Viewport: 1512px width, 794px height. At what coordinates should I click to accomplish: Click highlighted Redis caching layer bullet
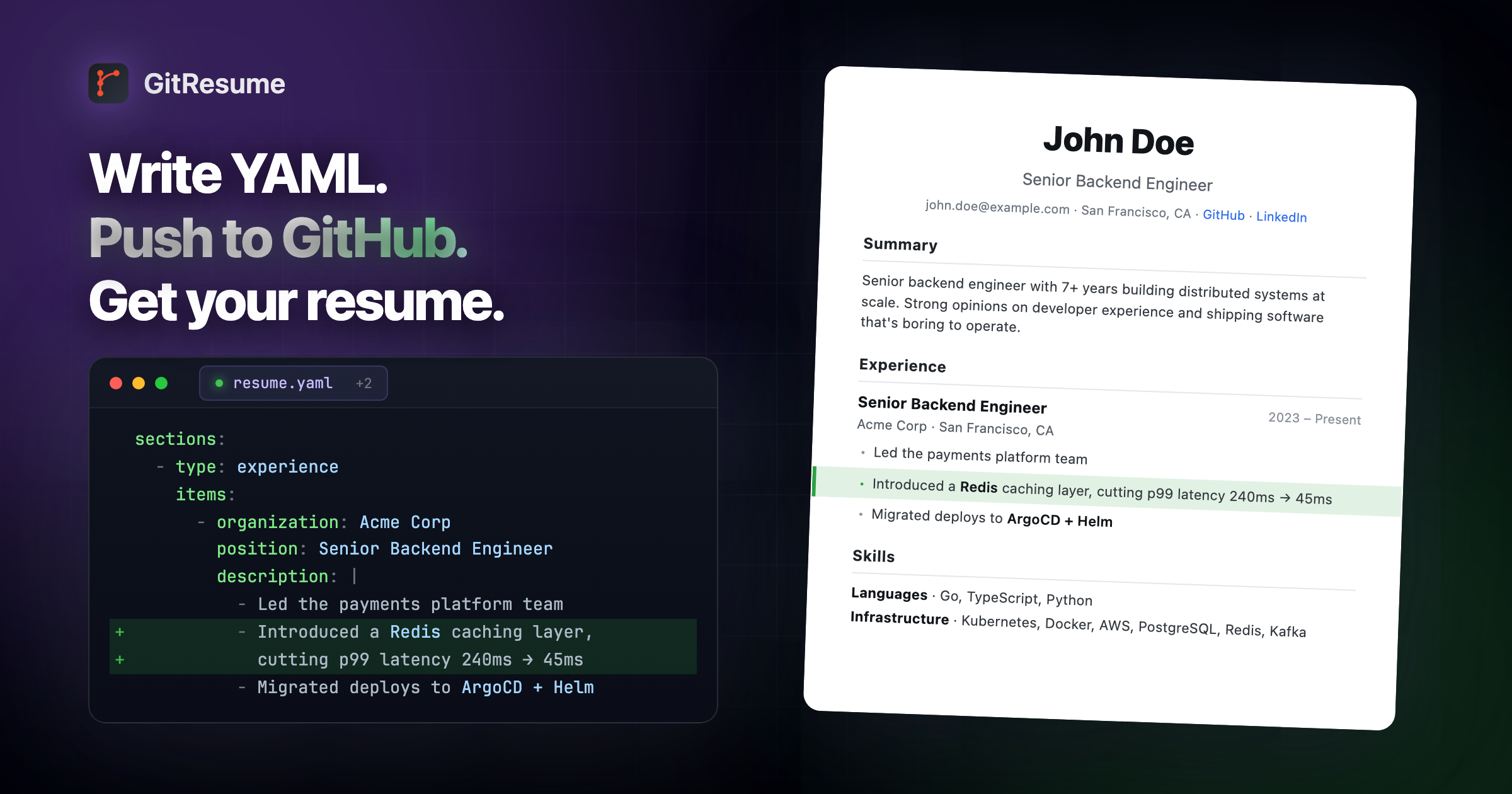pos(1107,492)
